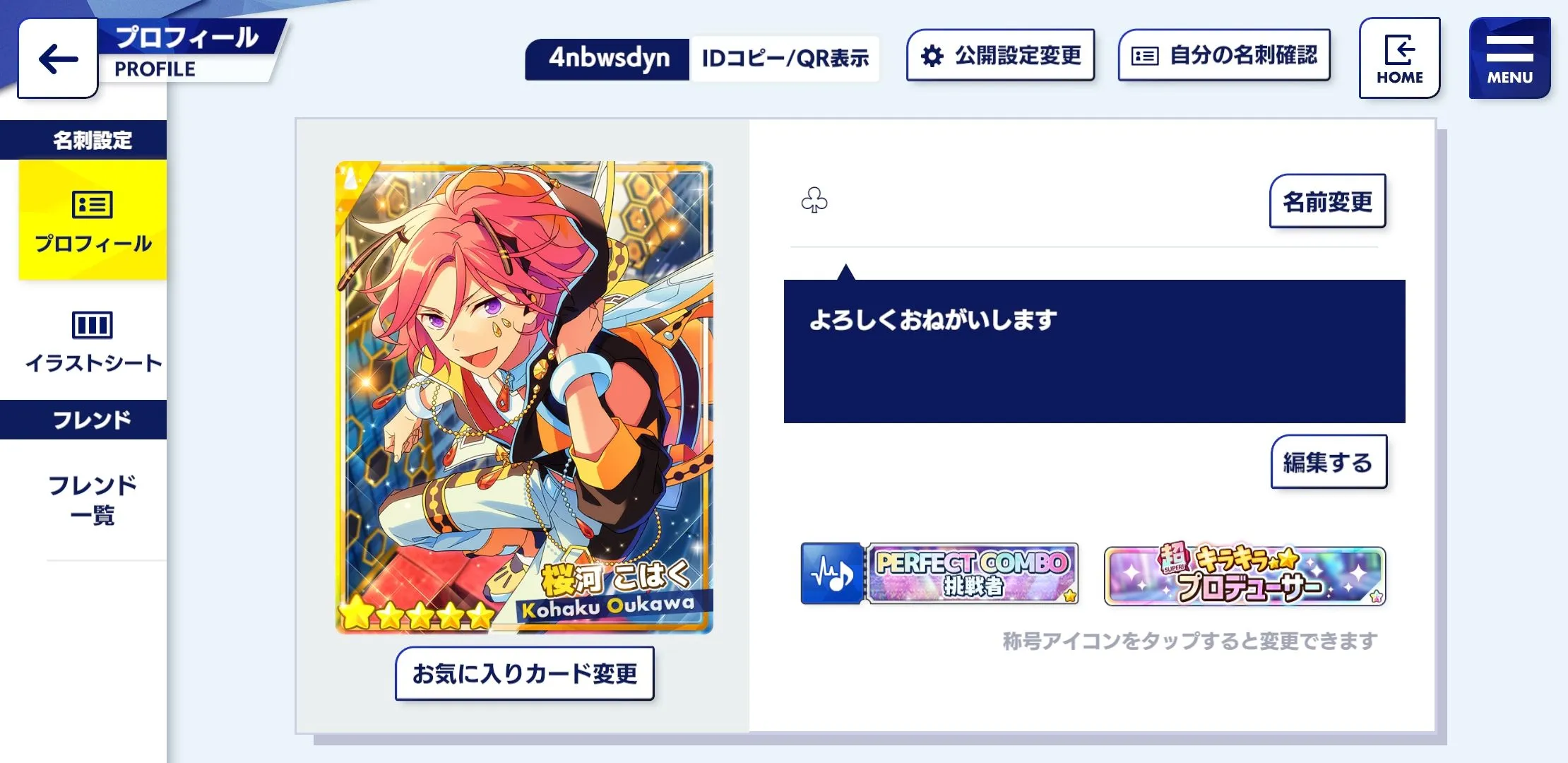Click the gear icon for 公開設定変更
The image size is (1568, 763).
point(932,56)
